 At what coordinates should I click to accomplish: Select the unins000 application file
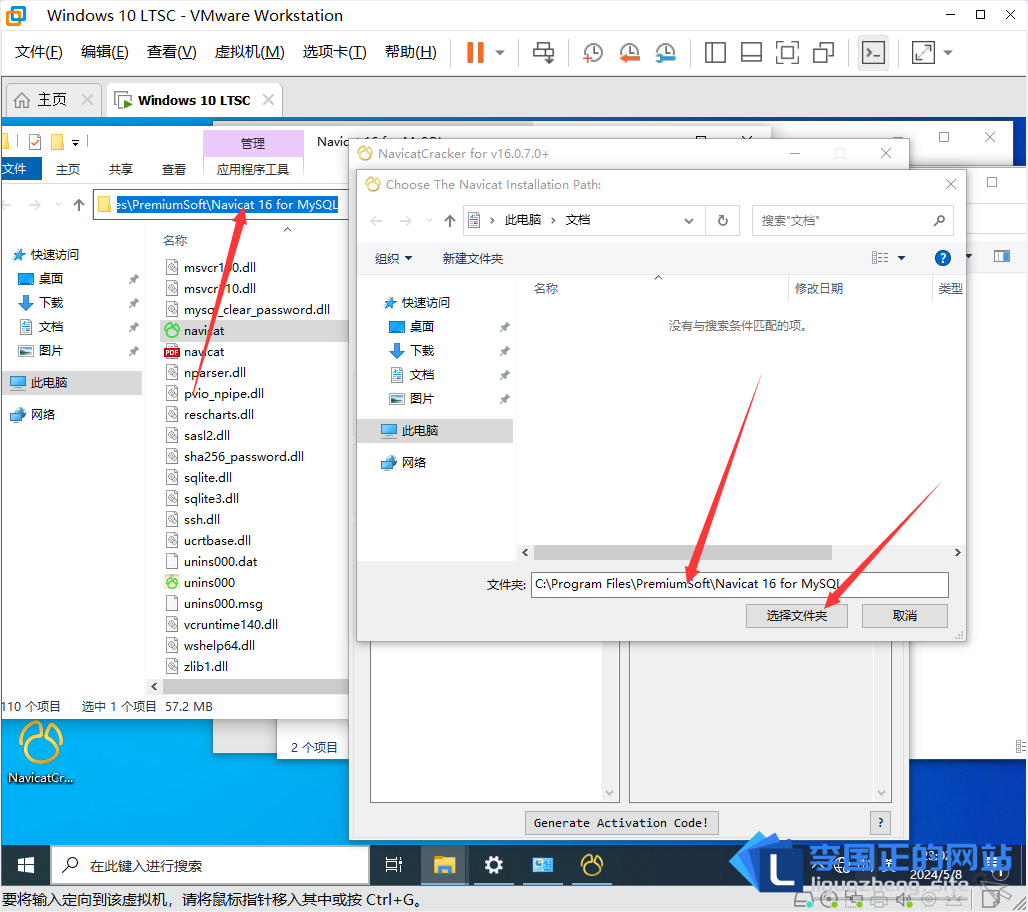click(x=209, y=583)
